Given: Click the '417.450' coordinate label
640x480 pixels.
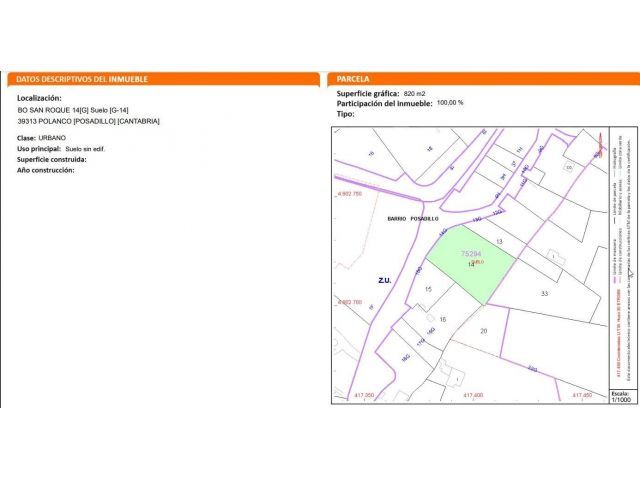Looking at the screenshot, I should point(582,396).
